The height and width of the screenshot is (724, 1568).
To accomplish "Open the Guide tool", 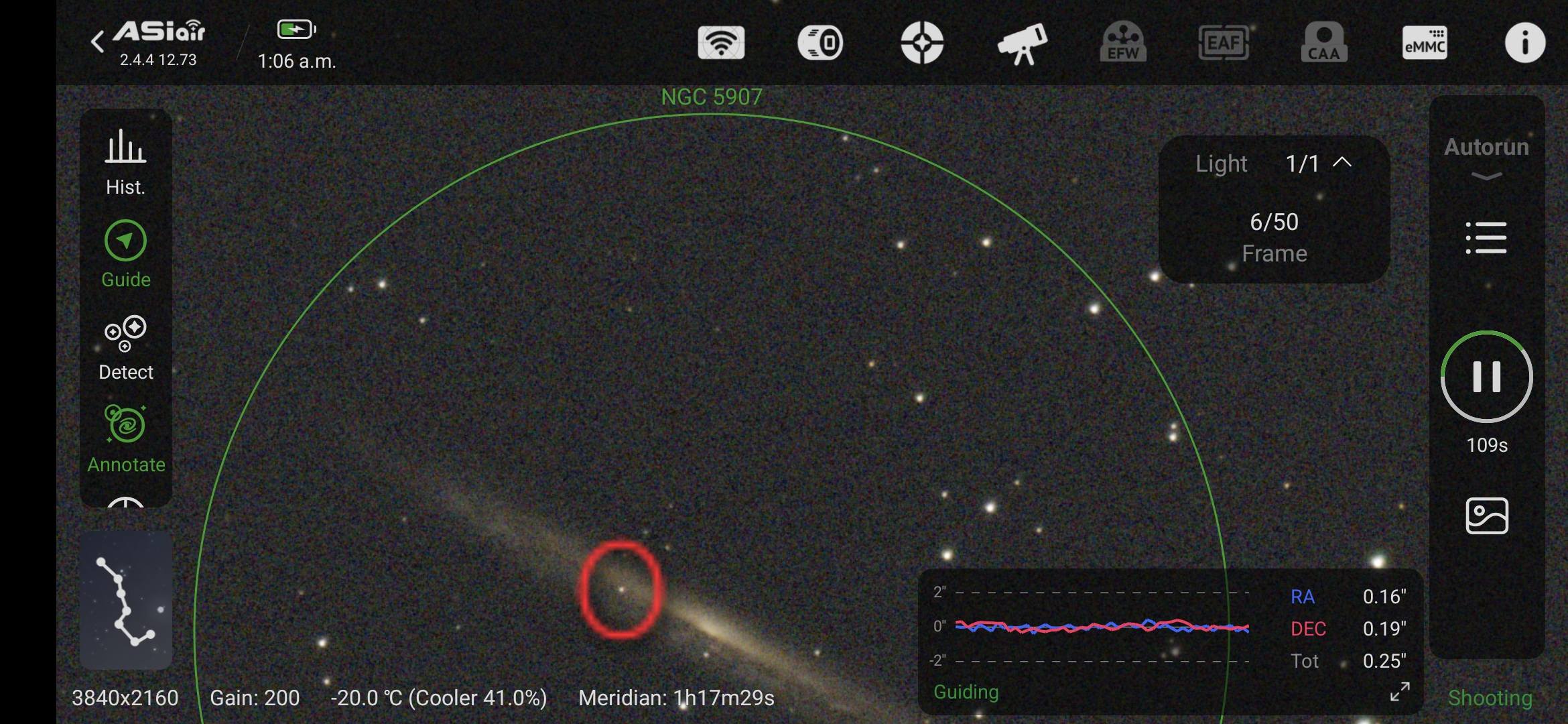I will coord(125,255).
